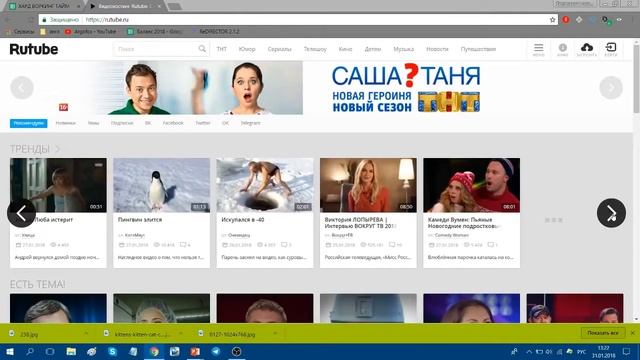Click the info circle icon in header

[x=562, y=49]
